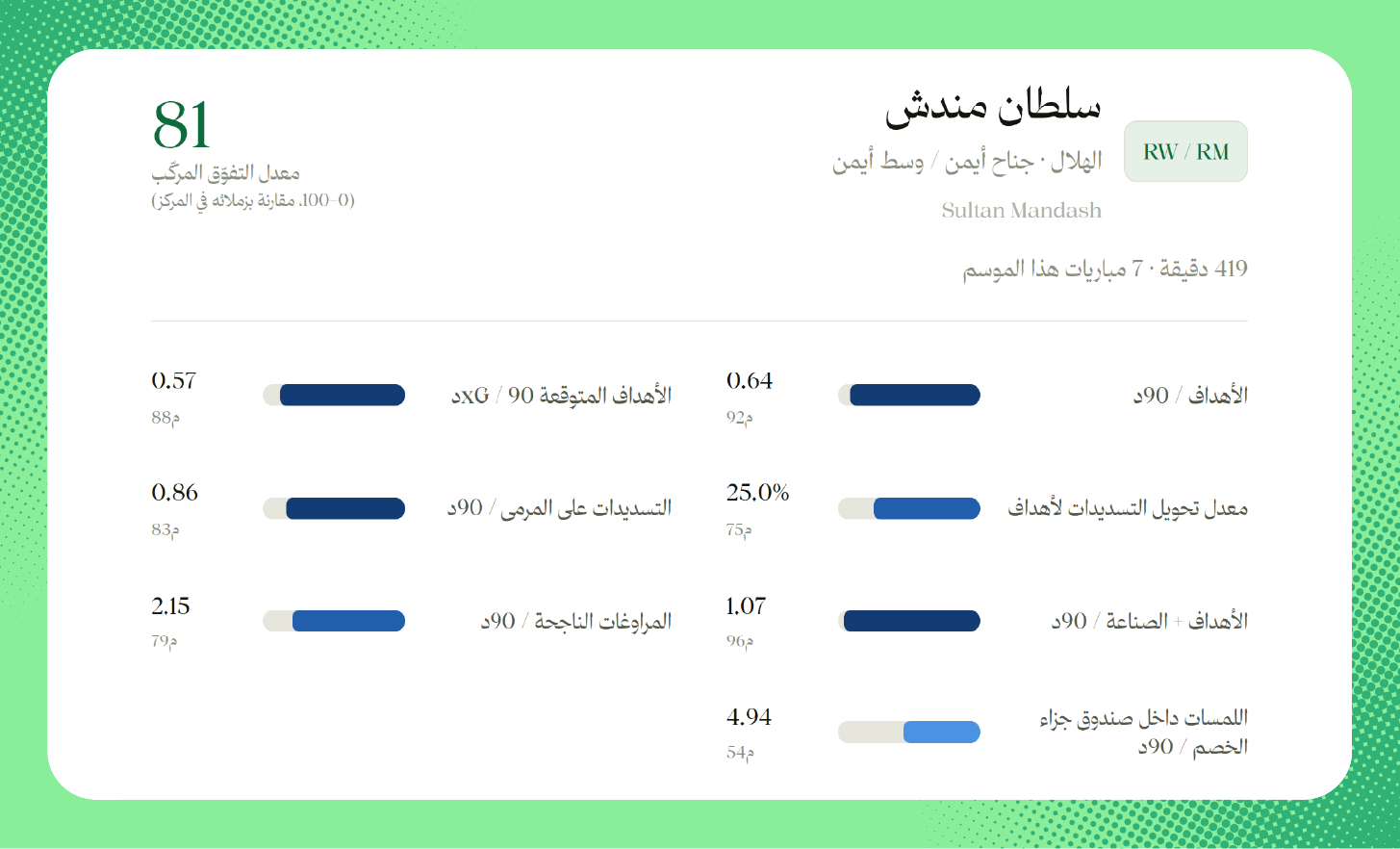Image resolution: width=1400 pixels, height=849 pixels.
Task: Select the player name سلطان مندش
Action: pyautogui.click(x=993, y=106)
